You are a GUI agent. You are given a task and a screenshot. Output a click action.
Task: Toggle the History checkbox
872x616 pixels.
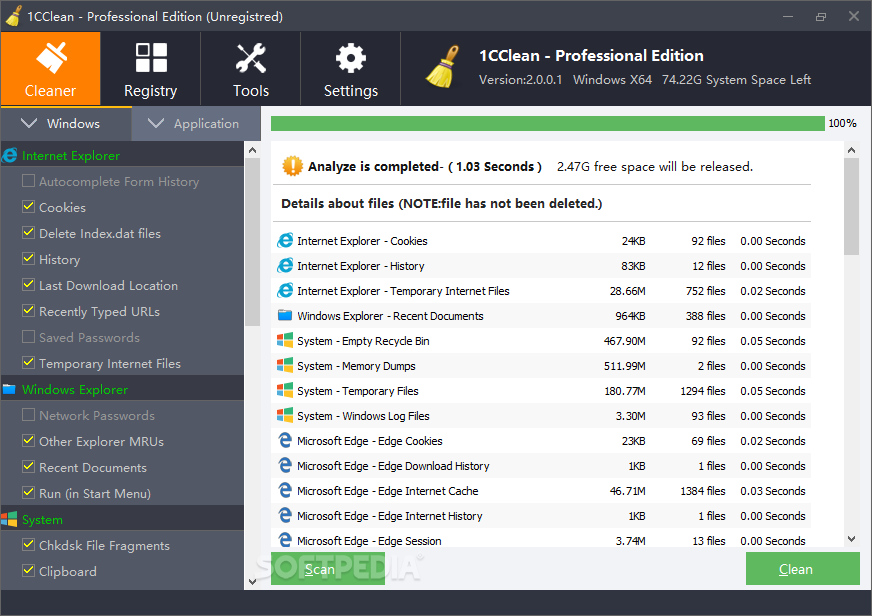(28, 259)
